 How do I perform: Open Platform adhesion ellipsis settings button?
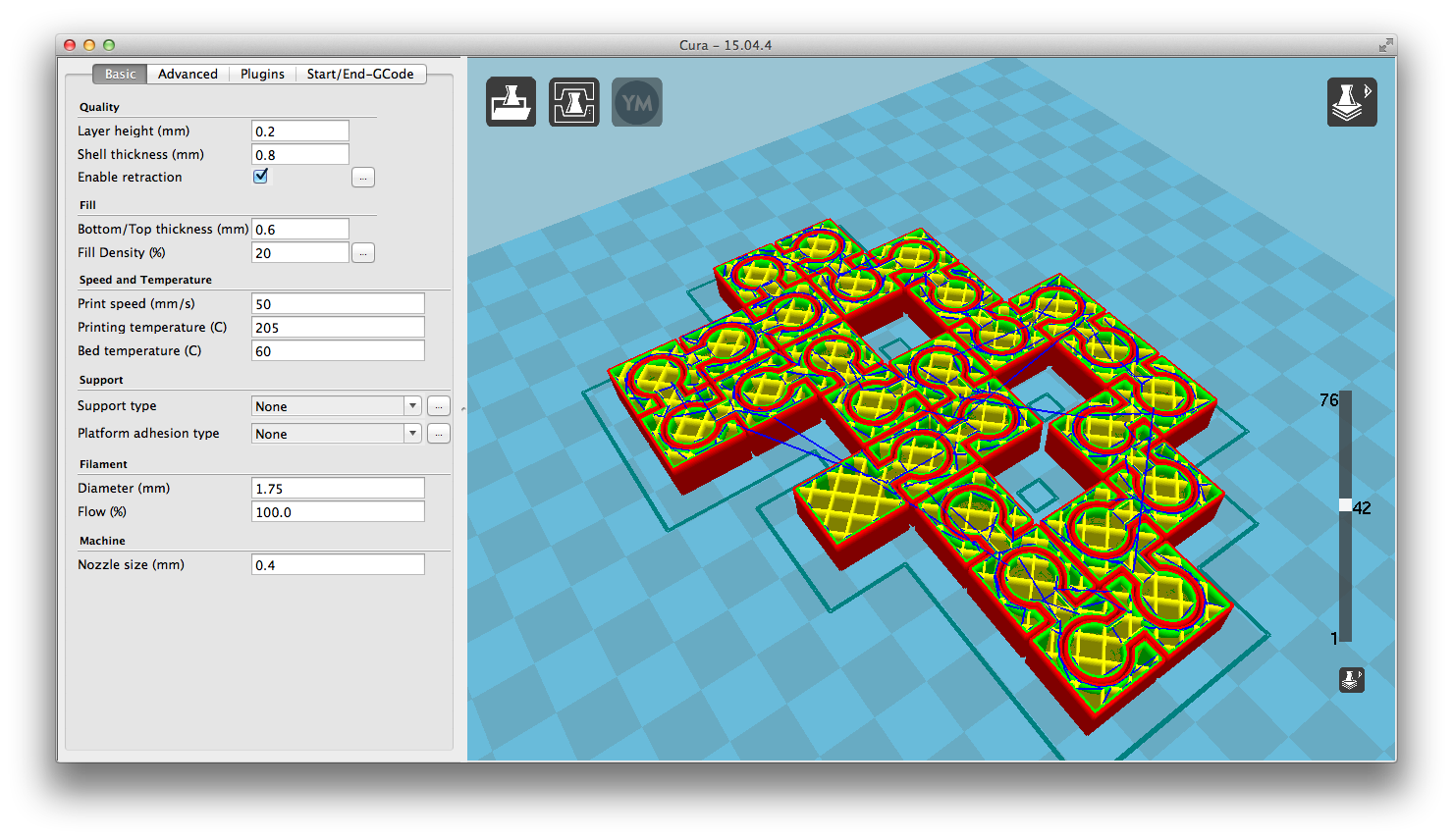tap(439, 434)
